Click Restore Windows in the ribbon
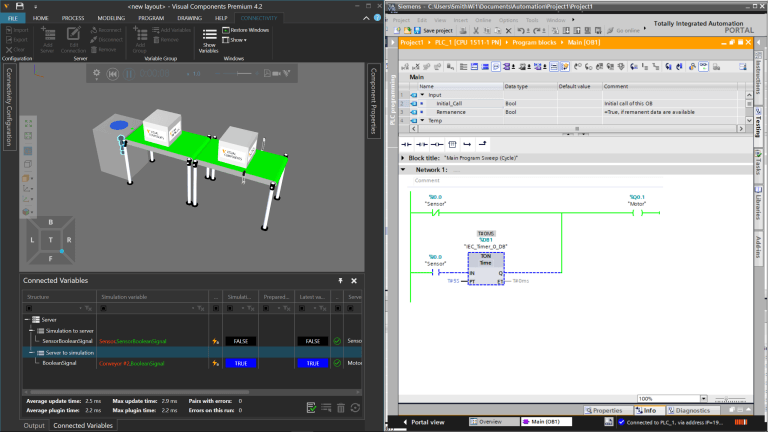Screen dimensions: 768x432 (245, 30)
